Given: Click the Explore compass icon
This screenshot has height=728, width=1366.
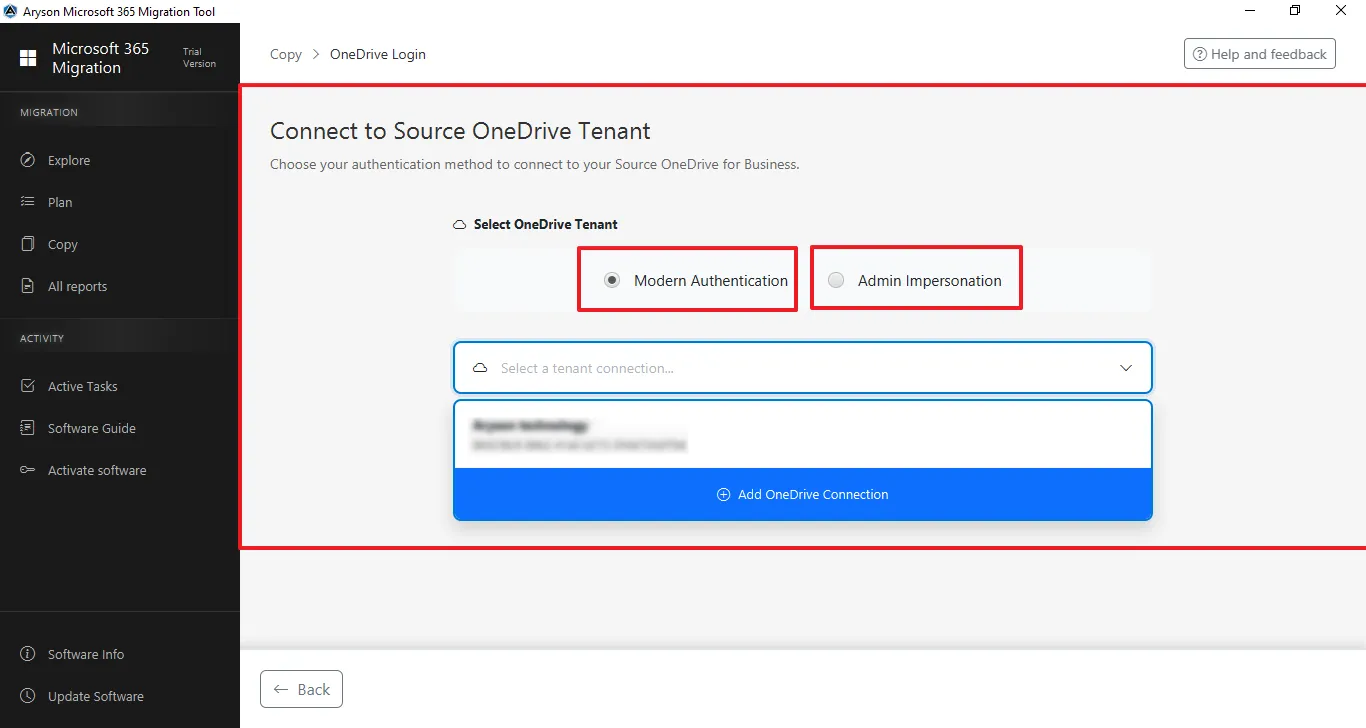Looking at the screenshot, I should [28, 160].
